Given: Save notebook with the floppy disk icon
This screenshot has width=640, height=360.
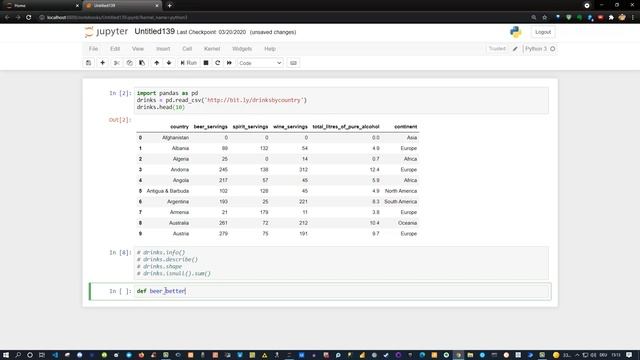Looking at the screenshot, I should [89, 63].
